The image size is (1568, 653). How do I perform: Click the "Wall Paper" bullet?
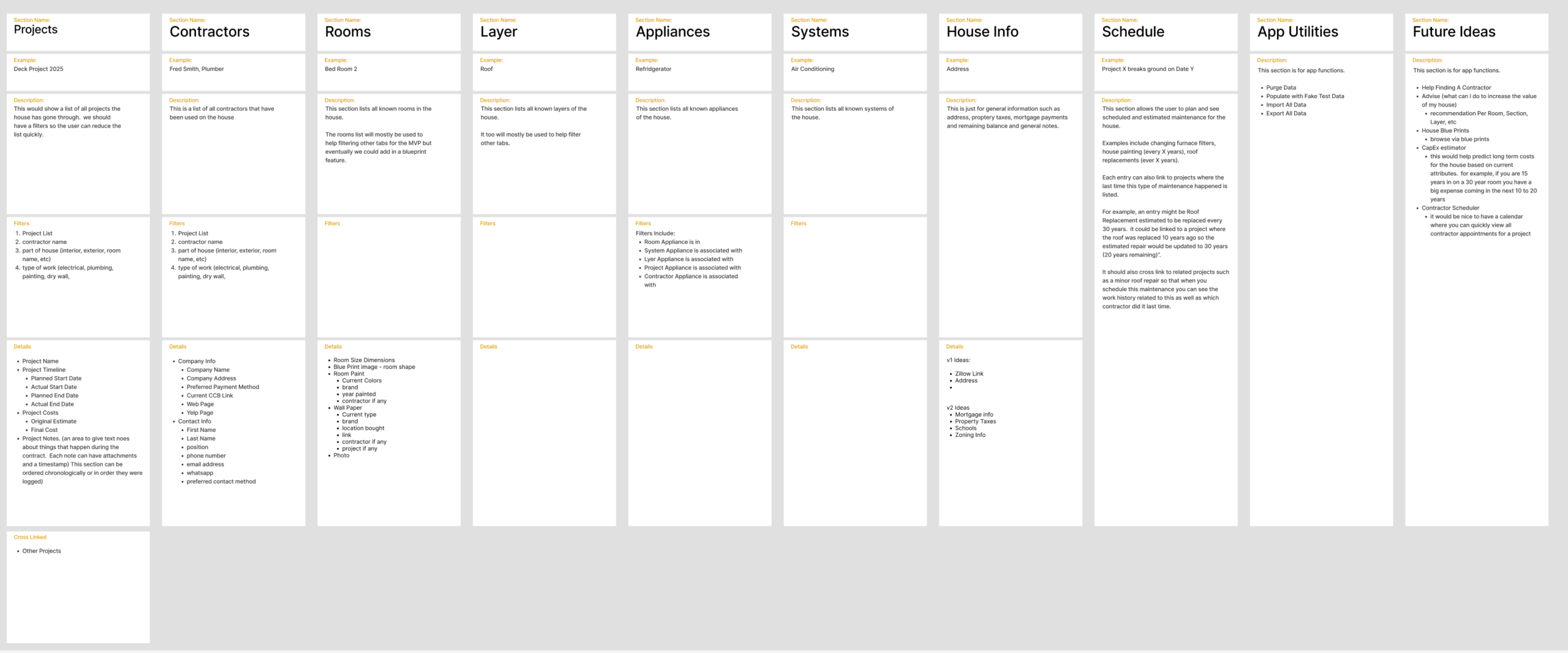(347, 408)
